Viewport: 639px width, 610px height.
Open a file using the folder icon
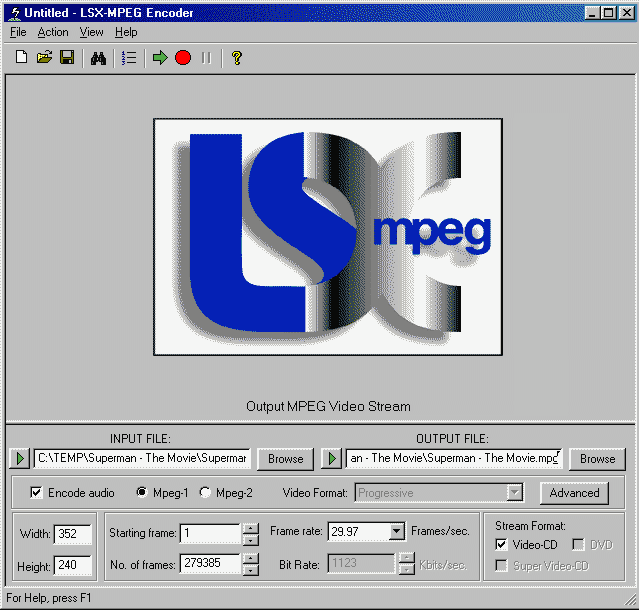(x=44, y=58)
